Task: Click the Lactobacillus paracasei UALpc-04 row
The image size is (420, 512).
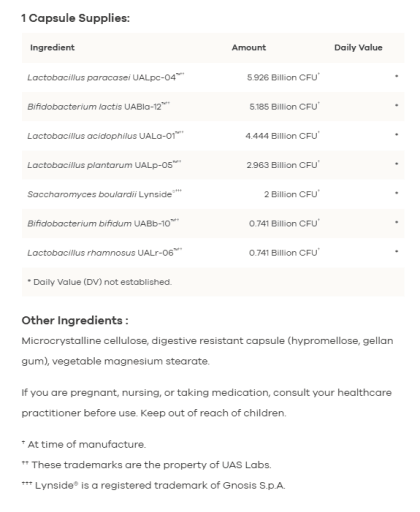Action: coord(213,77)
